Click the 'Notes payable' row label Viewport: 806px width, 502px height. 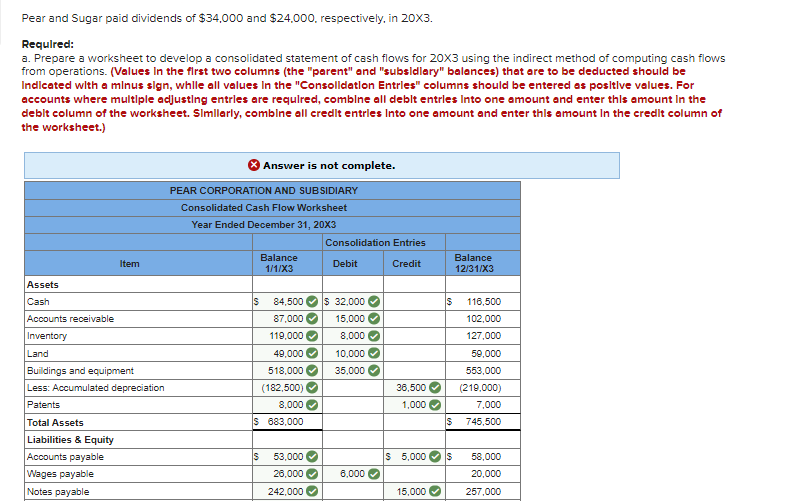point(58,491)
